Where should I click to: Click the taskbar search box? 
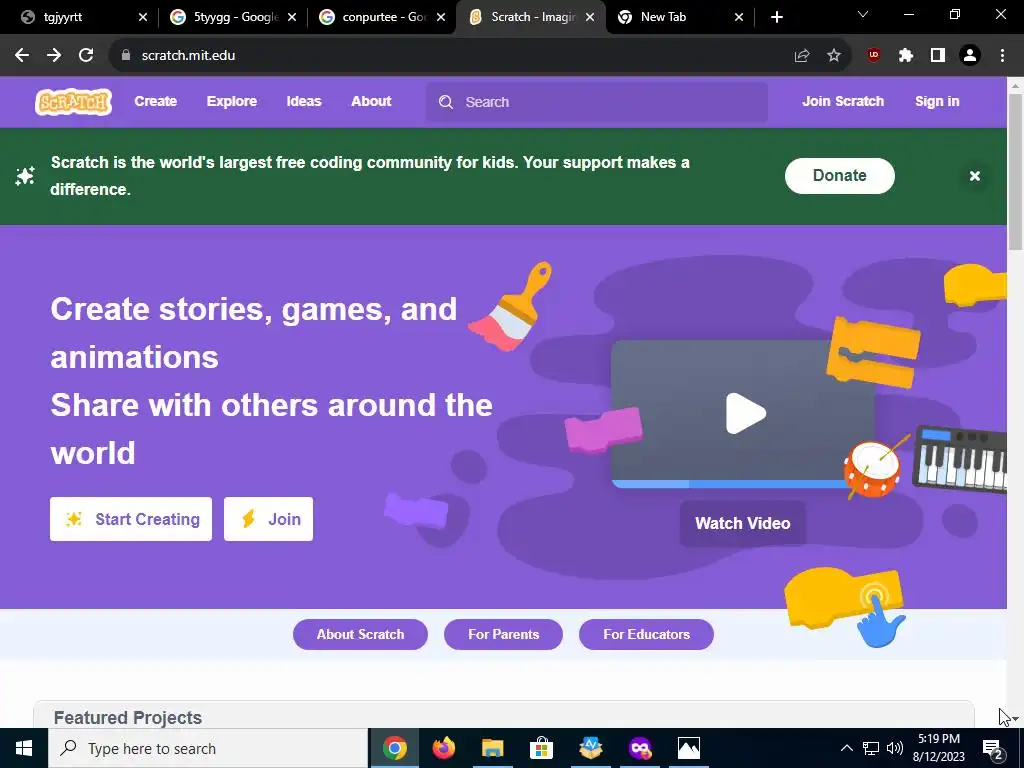(208, 748)
